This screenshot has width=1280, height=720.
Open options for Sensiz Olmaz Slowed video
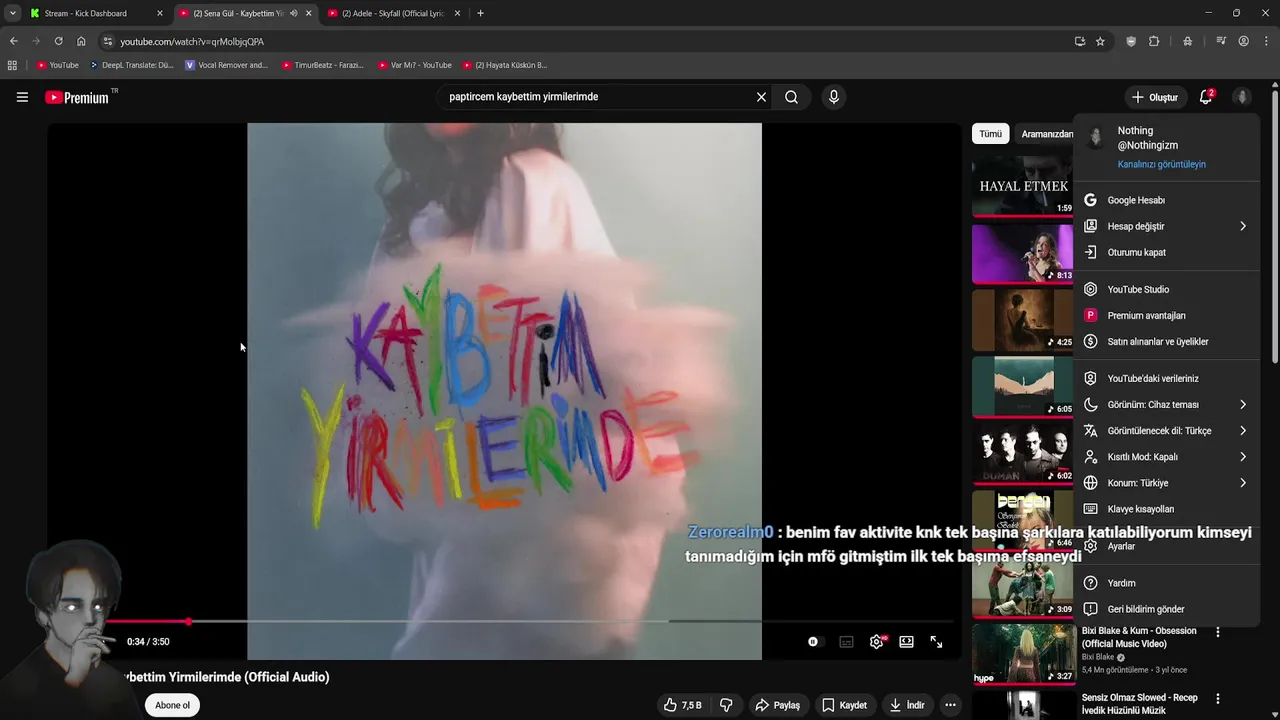coord(1217,698)
